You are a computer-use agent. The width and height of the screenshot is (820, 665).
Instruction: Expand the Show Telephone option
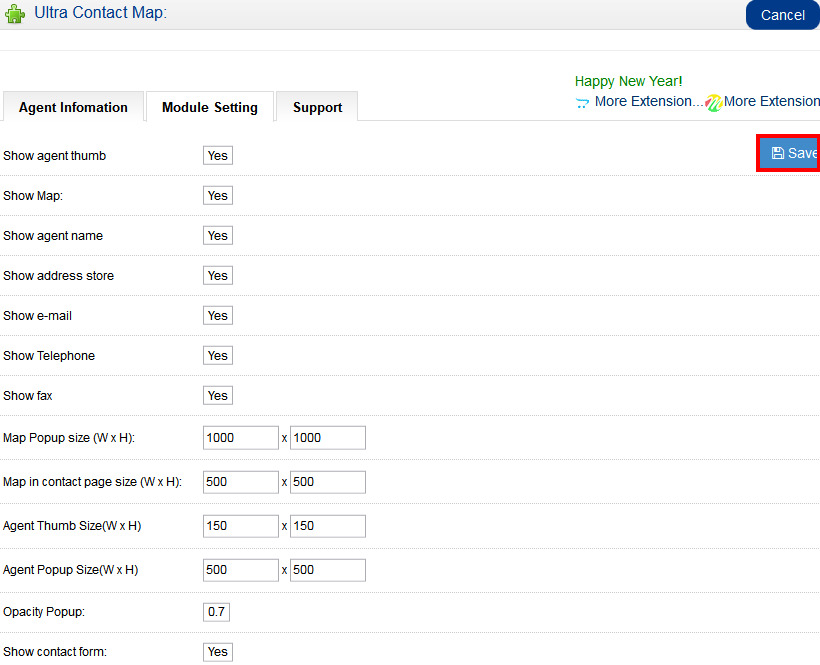click(x=217, y=356)
